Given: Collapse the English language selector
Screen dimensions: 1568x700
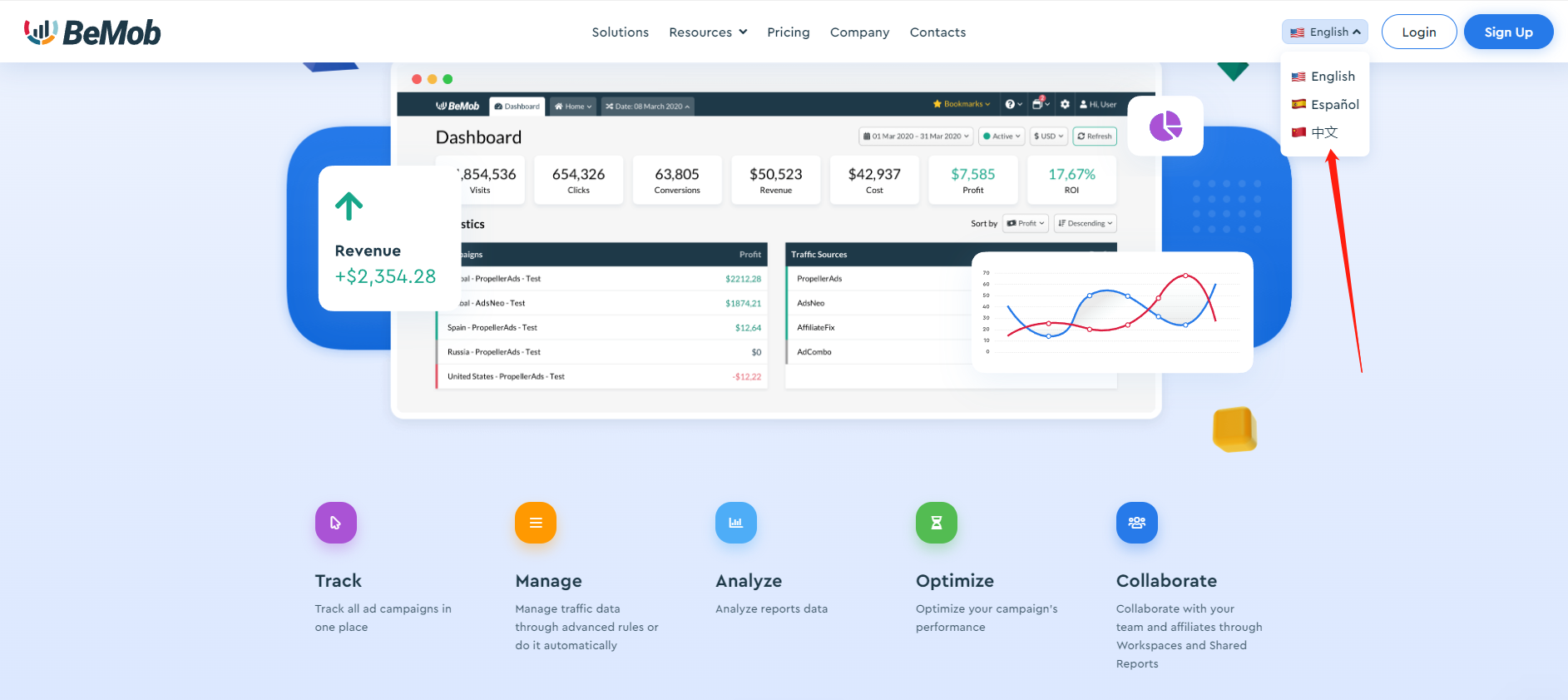Looking at the screenshot, I should (1325, 32).
